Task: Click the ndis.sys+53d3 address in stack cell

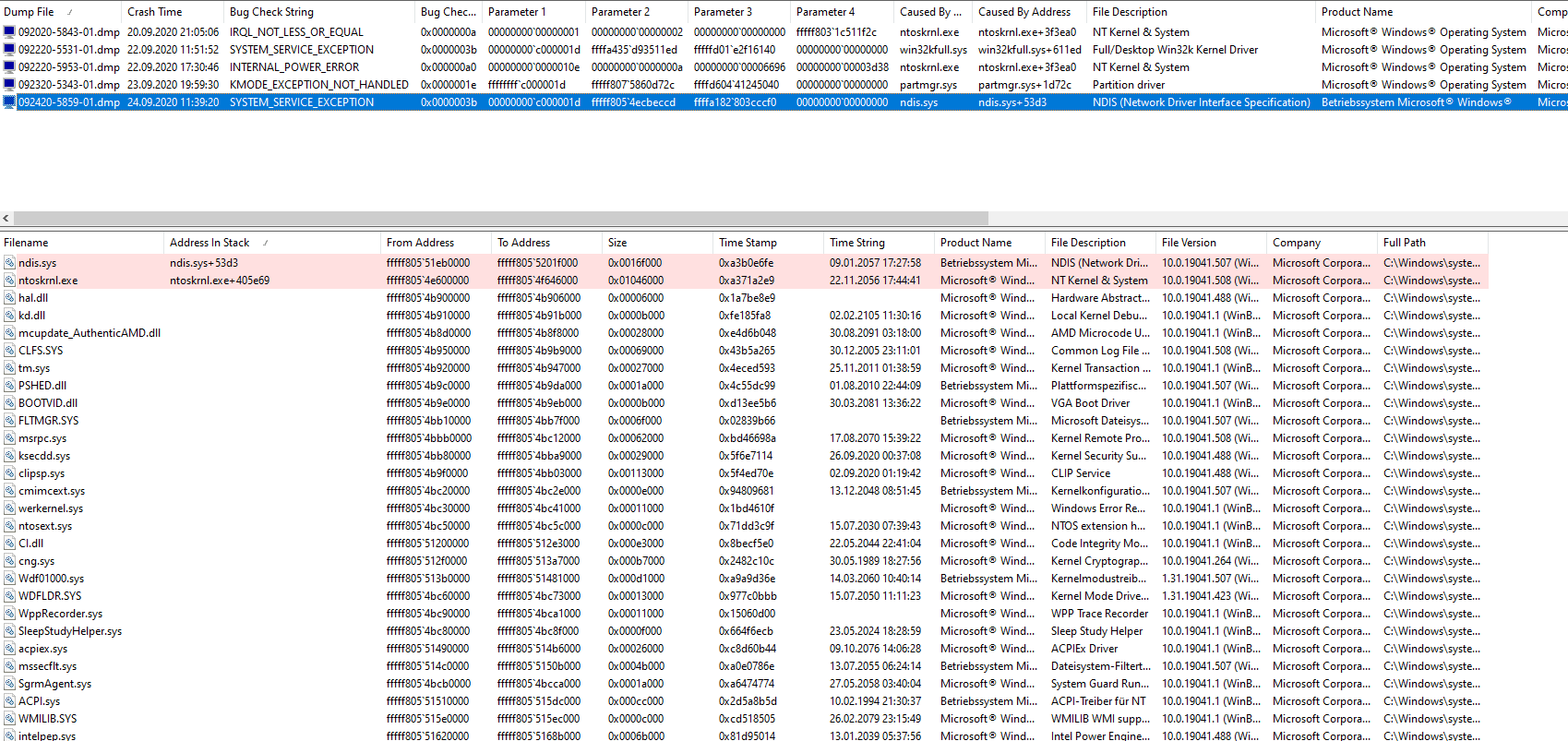Action: coord(204,263)
